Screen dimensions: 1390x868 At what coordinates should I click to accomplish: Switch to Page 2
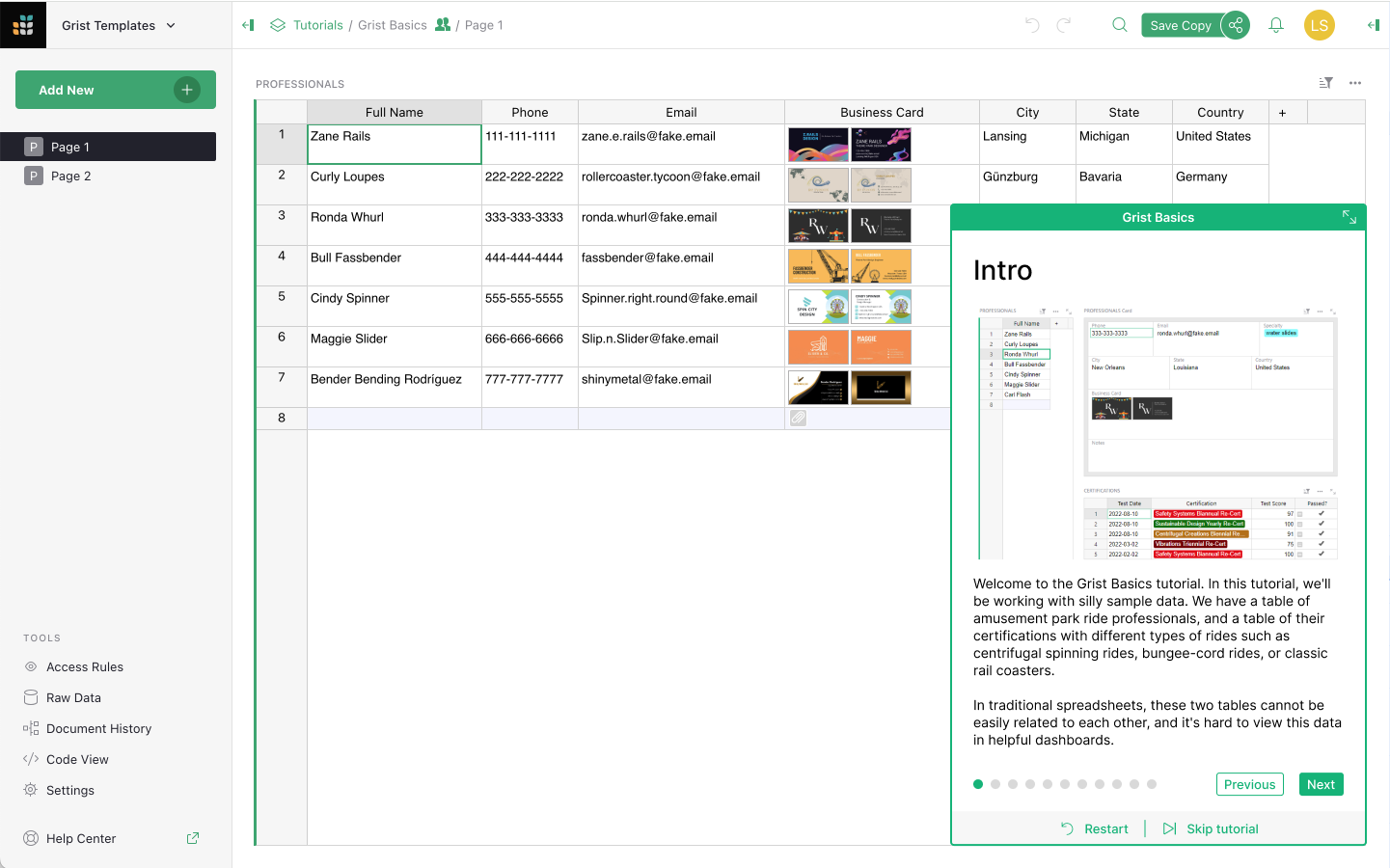(x=70, y=176)
